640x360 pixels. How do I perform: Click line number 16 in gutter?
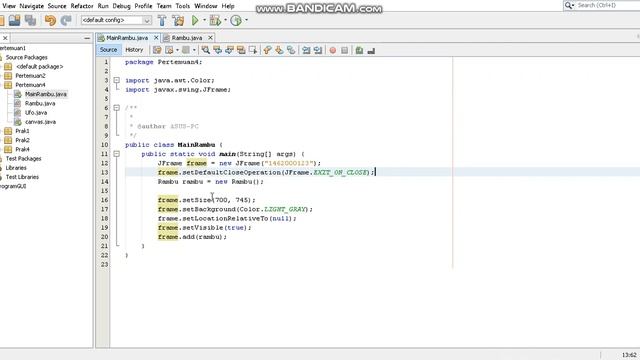coord(104,200)
